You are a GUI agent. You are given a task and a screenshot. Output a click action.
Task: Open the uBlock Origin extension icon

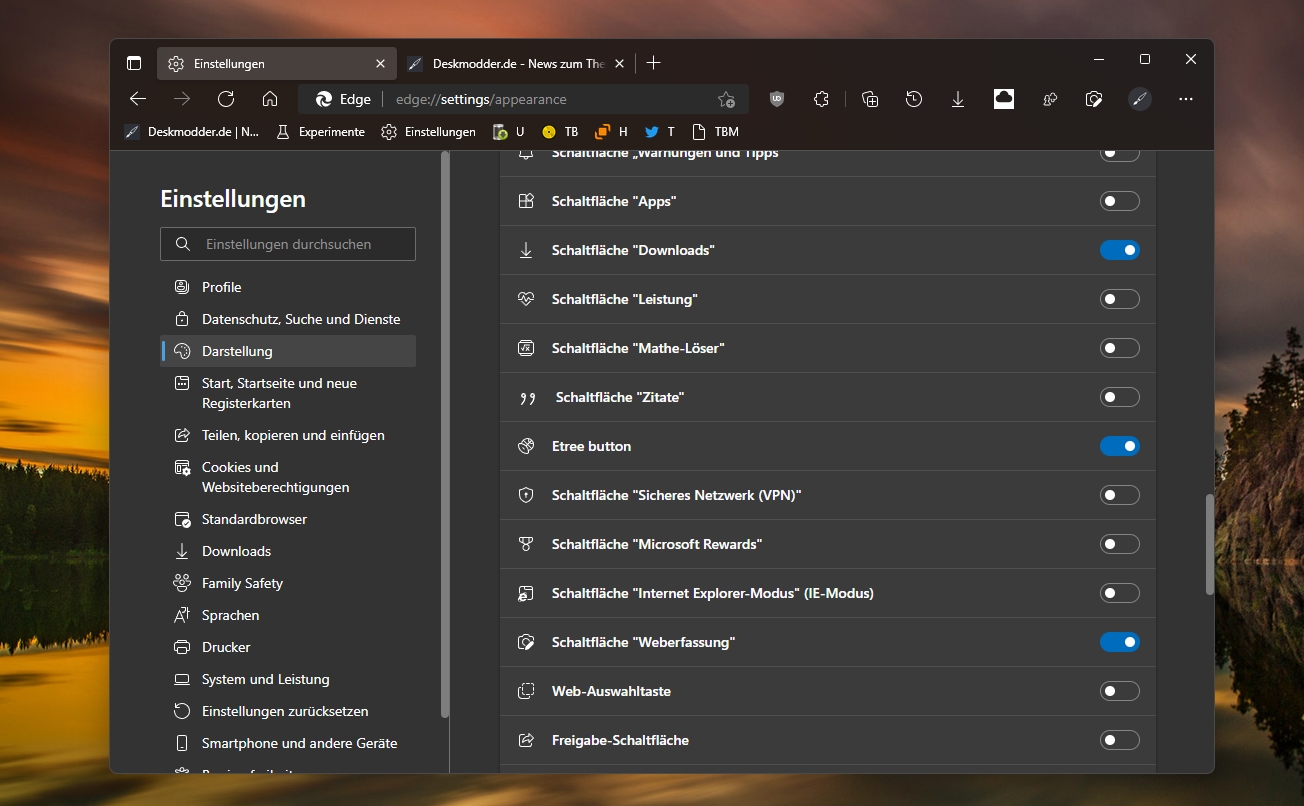[x=777, y=99]
